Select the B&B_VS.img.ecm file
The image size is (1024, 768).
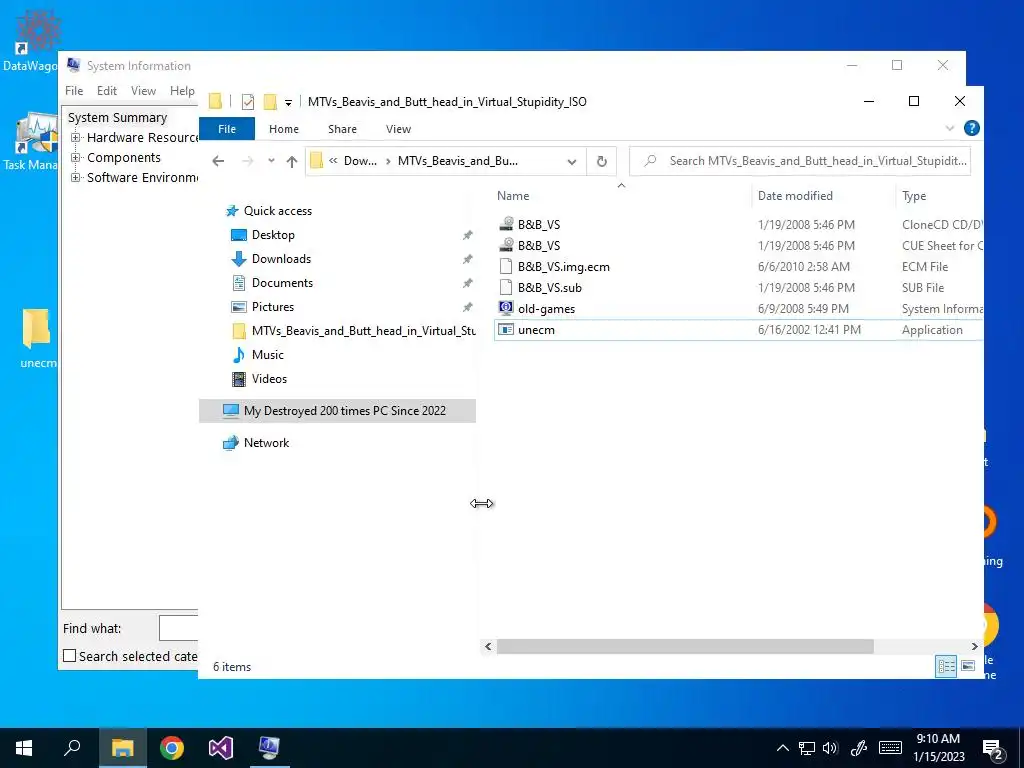pos(564,266)
